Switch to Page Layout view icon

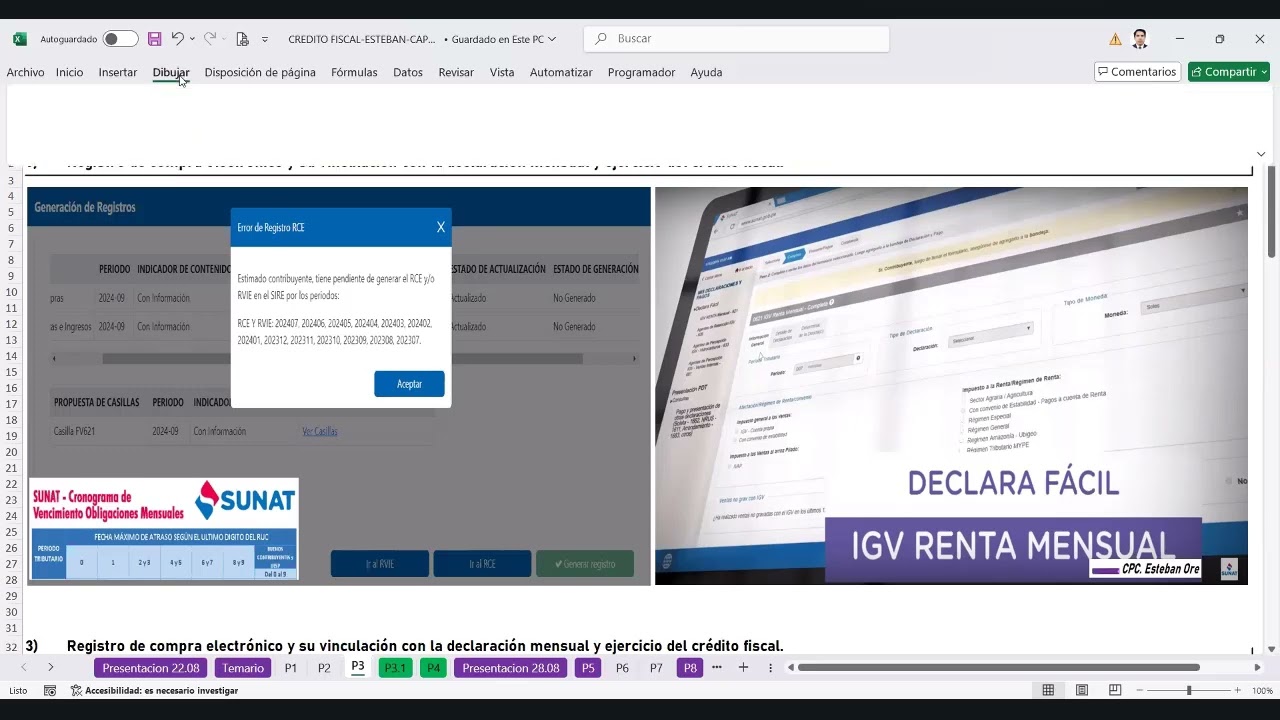pyautogui.click(x=1082, y=690)
